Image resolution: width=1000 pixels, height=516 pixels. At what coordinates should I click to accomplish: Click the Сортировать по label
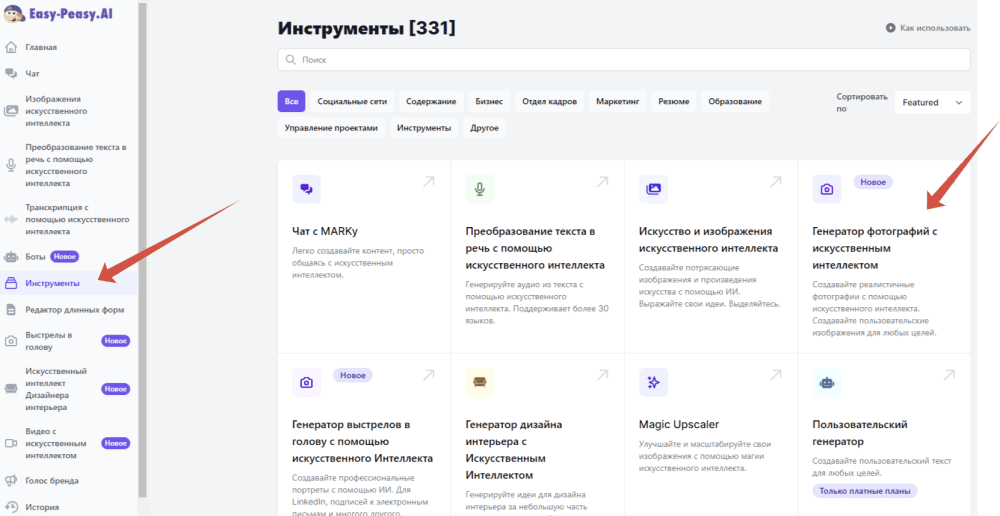(x=862, y=102)
